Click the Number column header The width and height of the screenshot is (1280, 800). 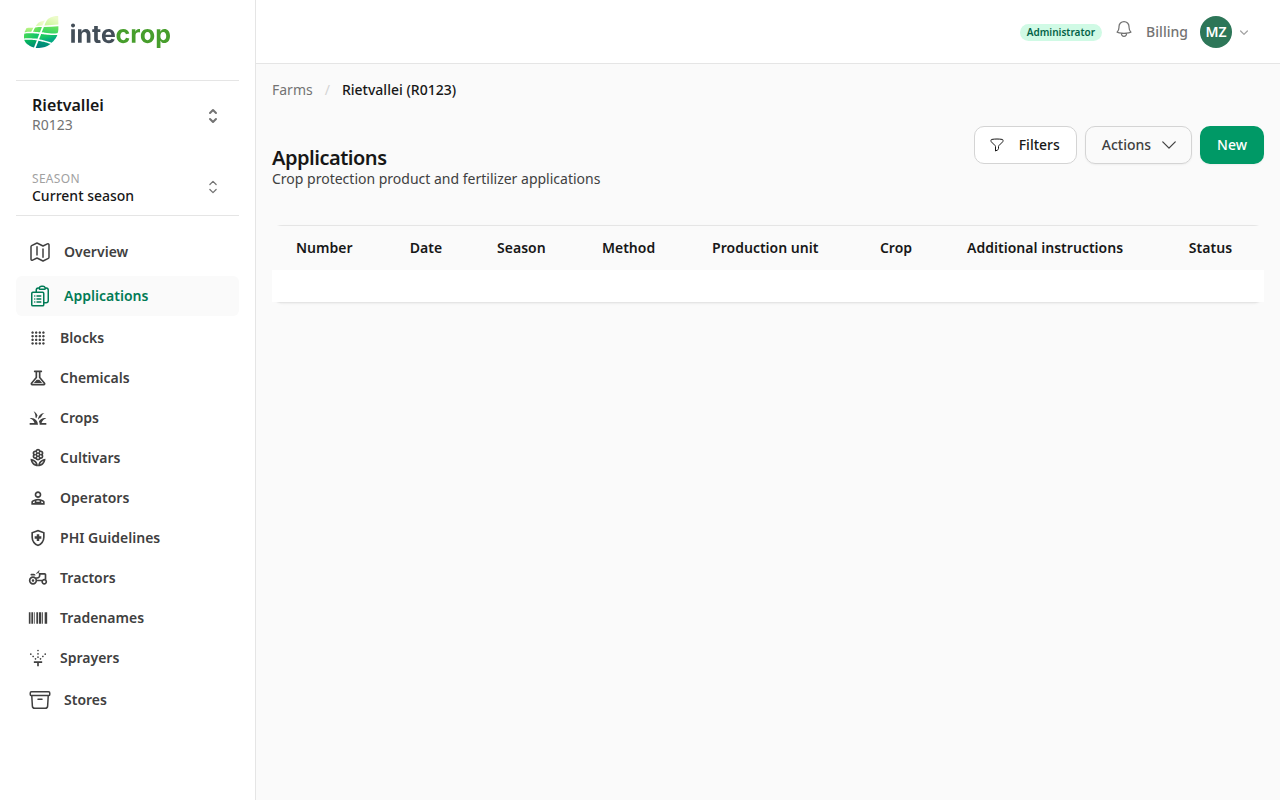point(324,248)
